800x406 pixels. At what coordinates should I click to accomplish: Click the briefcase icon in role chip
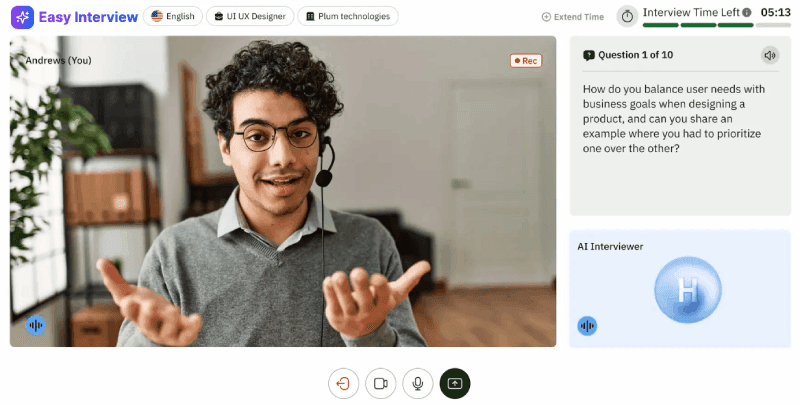tap(218, 16)
